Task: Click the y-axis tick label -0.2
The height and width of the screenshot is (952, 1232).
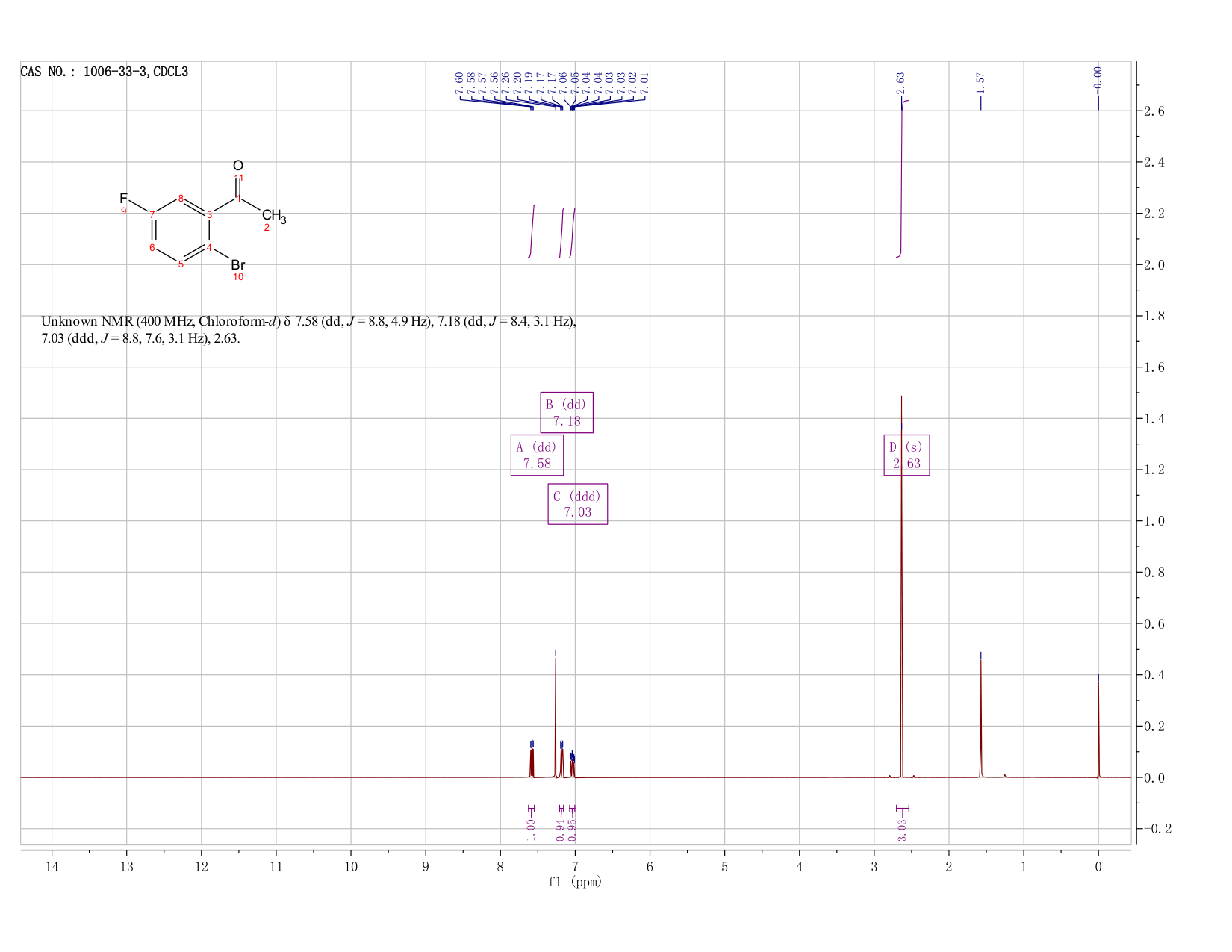Action: pyautogui.click(x=1157, y=829)
